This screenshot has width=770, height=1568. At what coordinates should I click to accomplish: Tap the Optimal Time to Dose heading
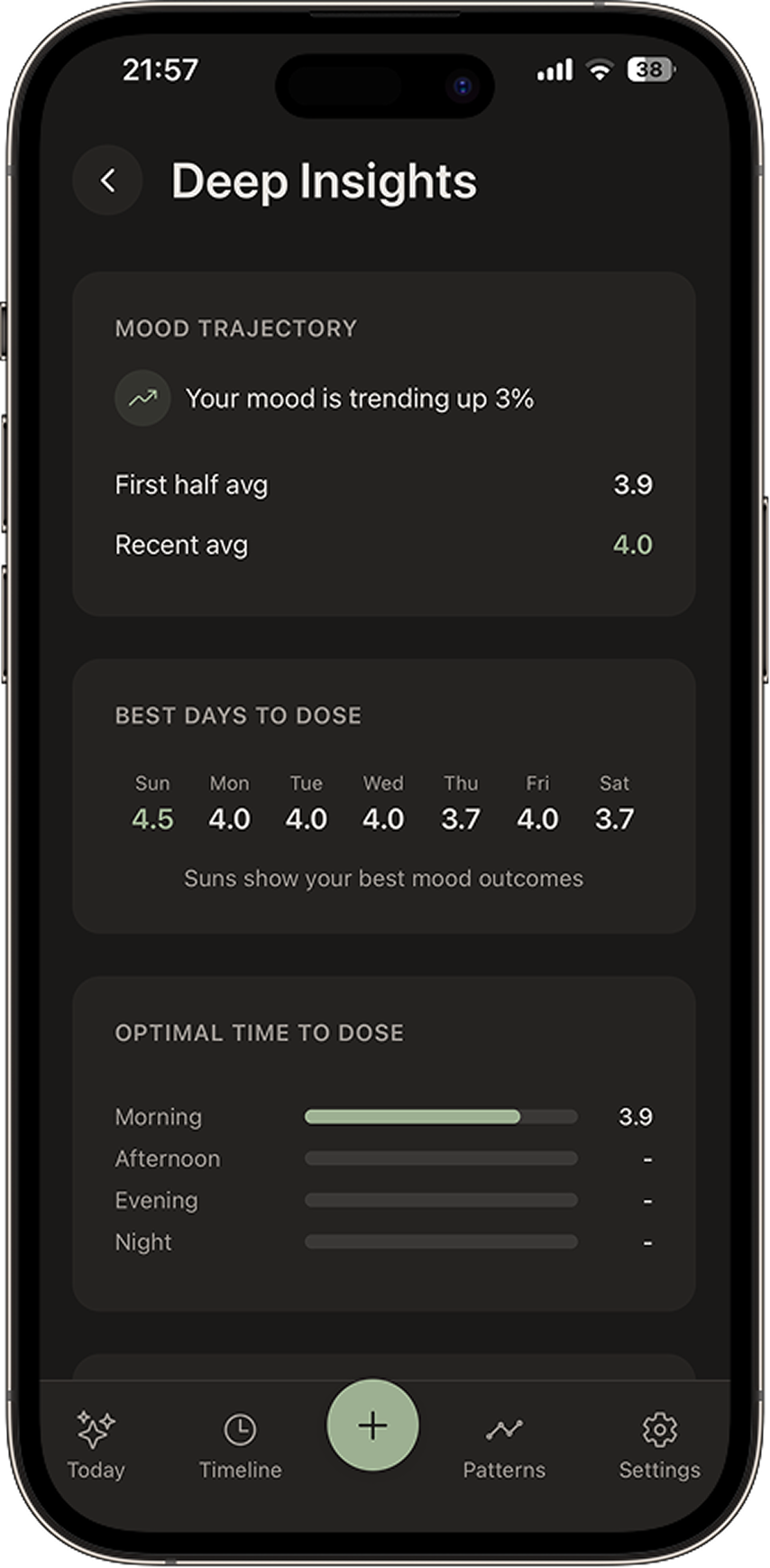pos(259,1032)
